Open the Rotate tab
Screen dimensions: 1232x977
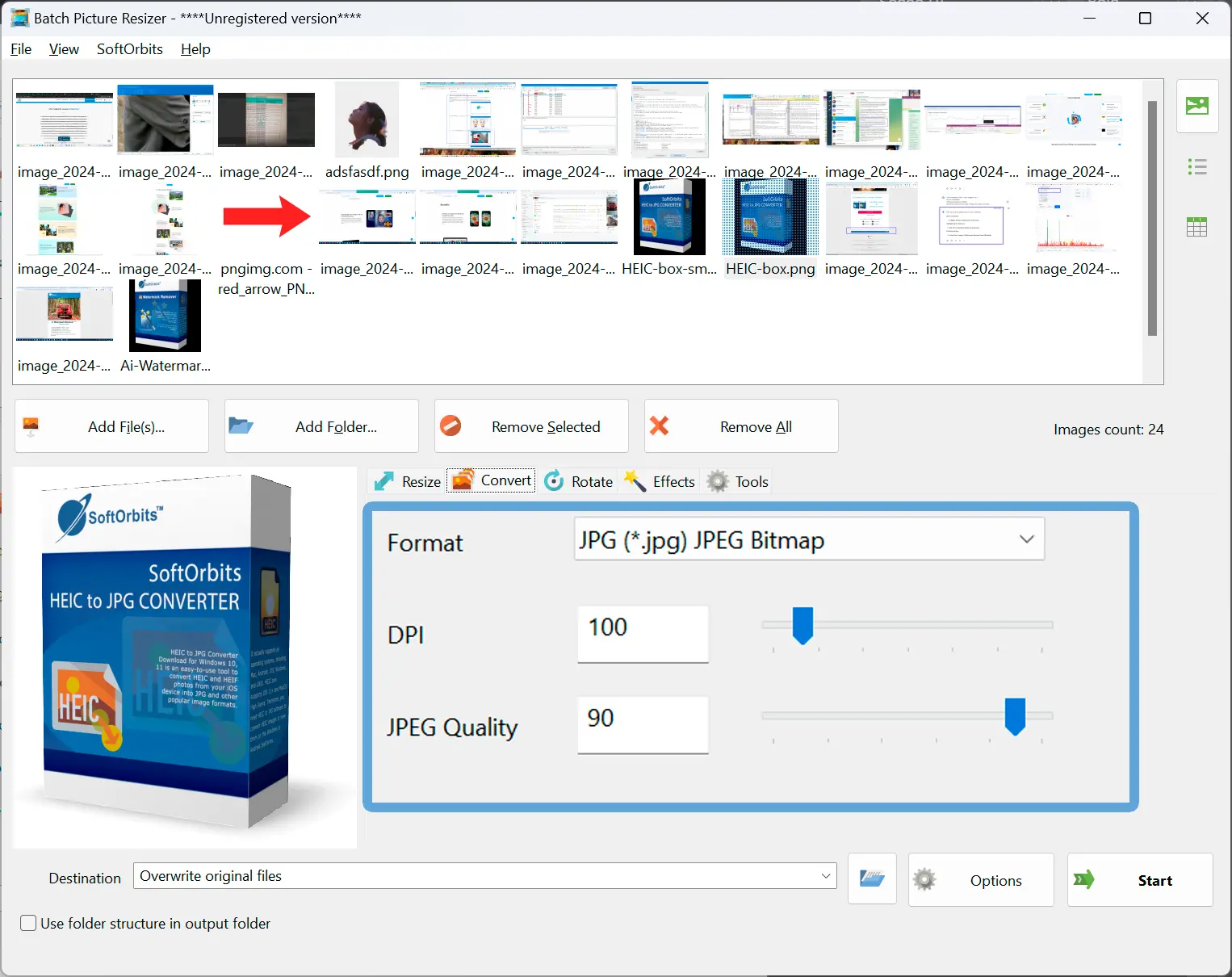click(x=578, y=481)
